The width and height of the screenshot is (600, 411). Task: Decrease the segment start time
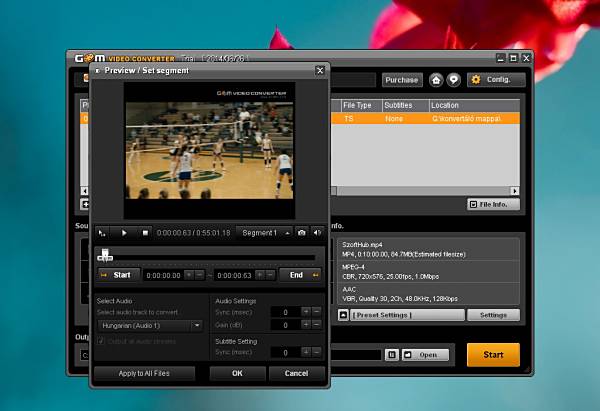click(x=200, y=275)
